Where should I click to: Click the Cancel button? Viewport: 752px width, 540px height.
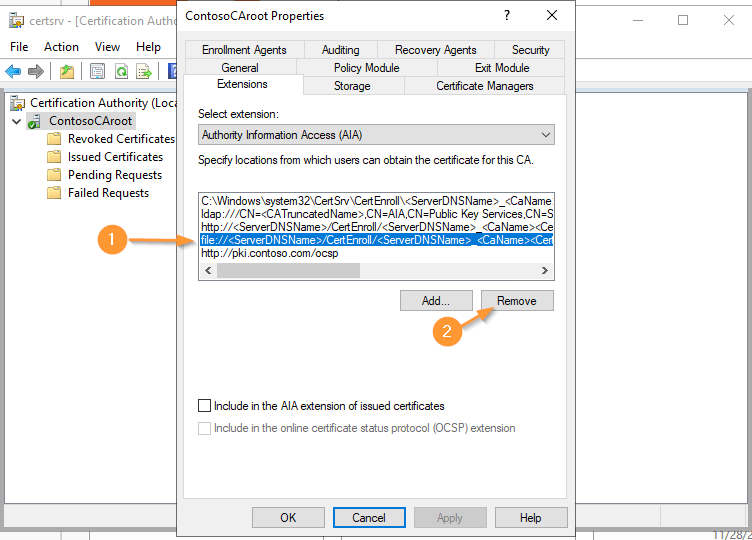[x=369, y=517]
